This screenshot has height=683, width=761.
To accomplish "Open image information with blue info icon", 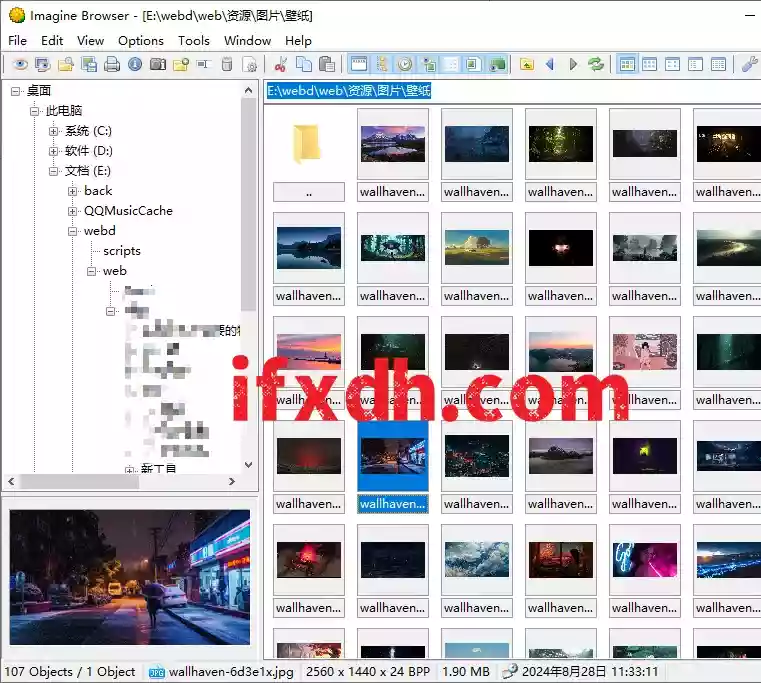I will tap(135, 64).
